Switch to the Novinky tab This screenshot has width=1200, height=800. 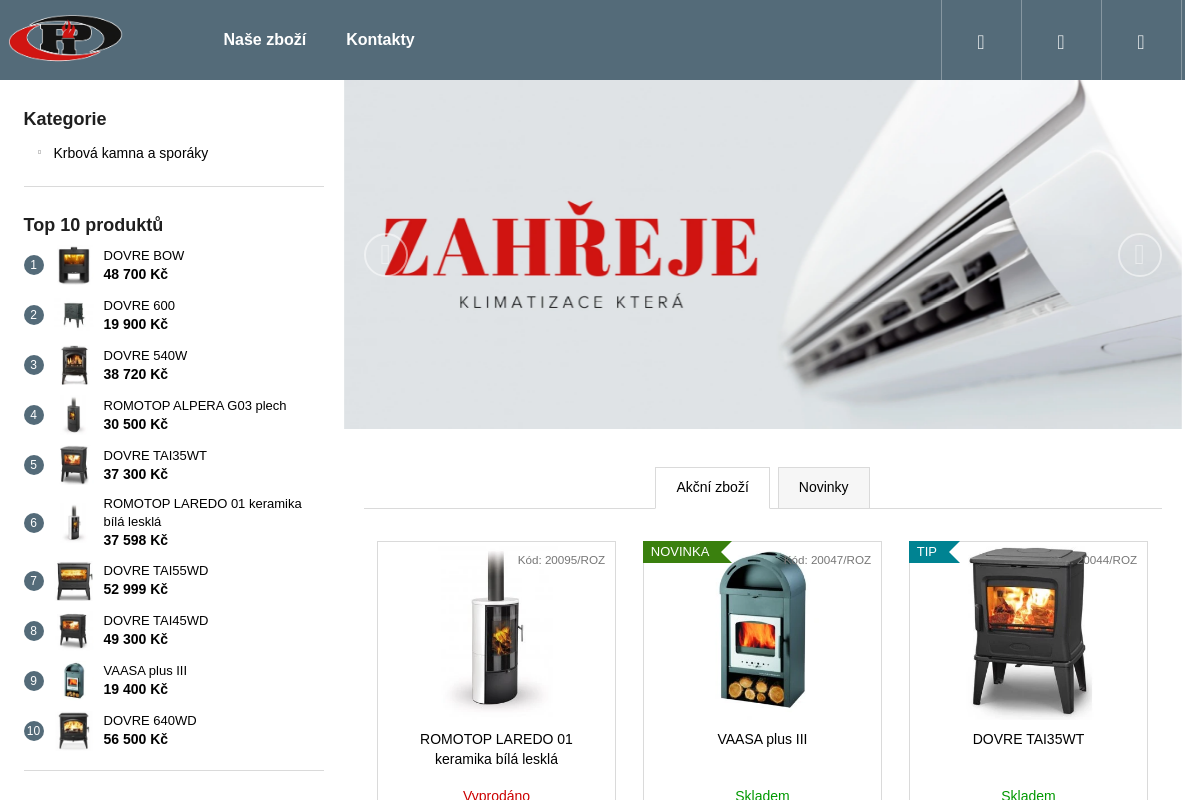point(824,488)
